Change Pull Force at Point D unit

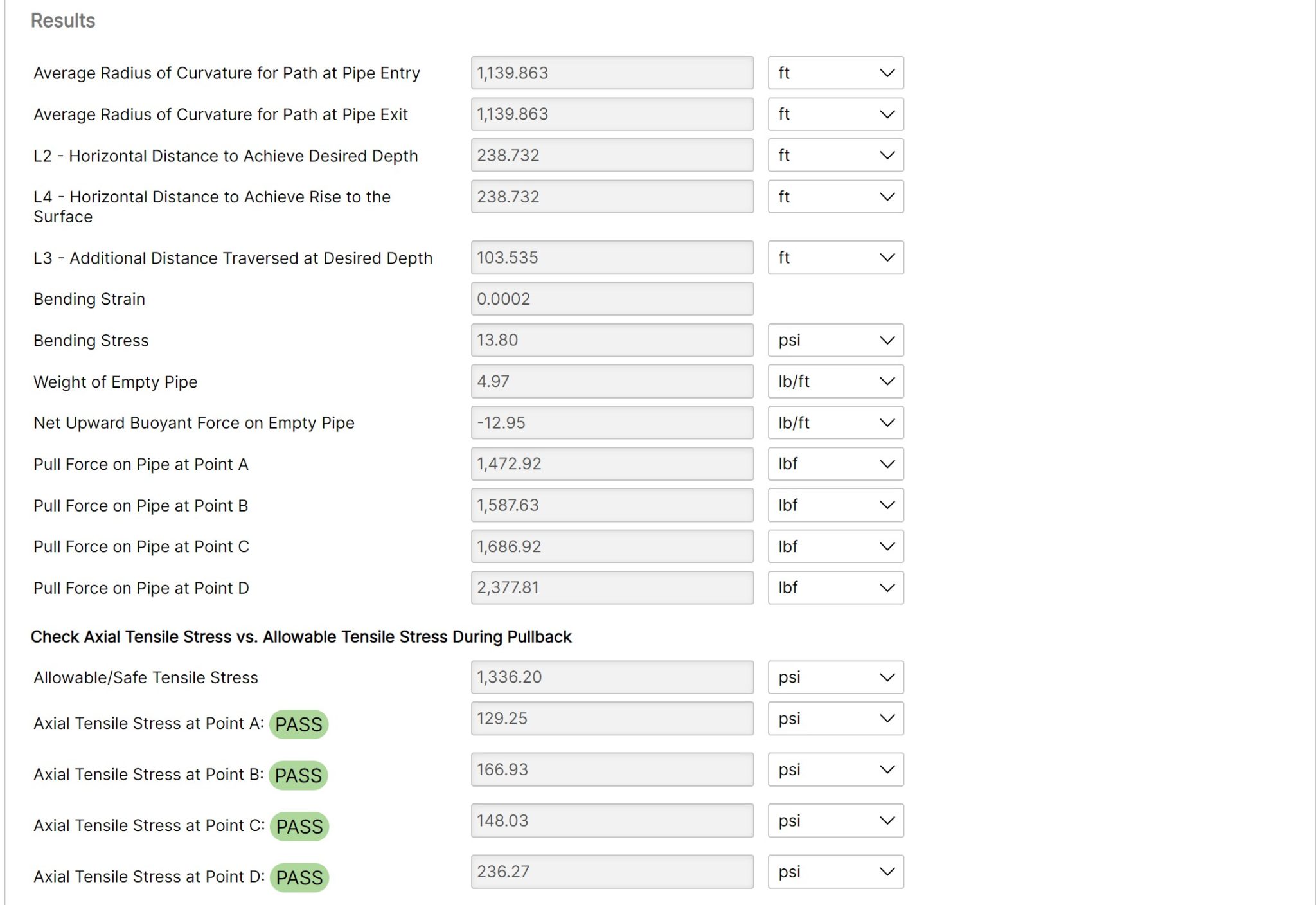[x=835, y=587]
